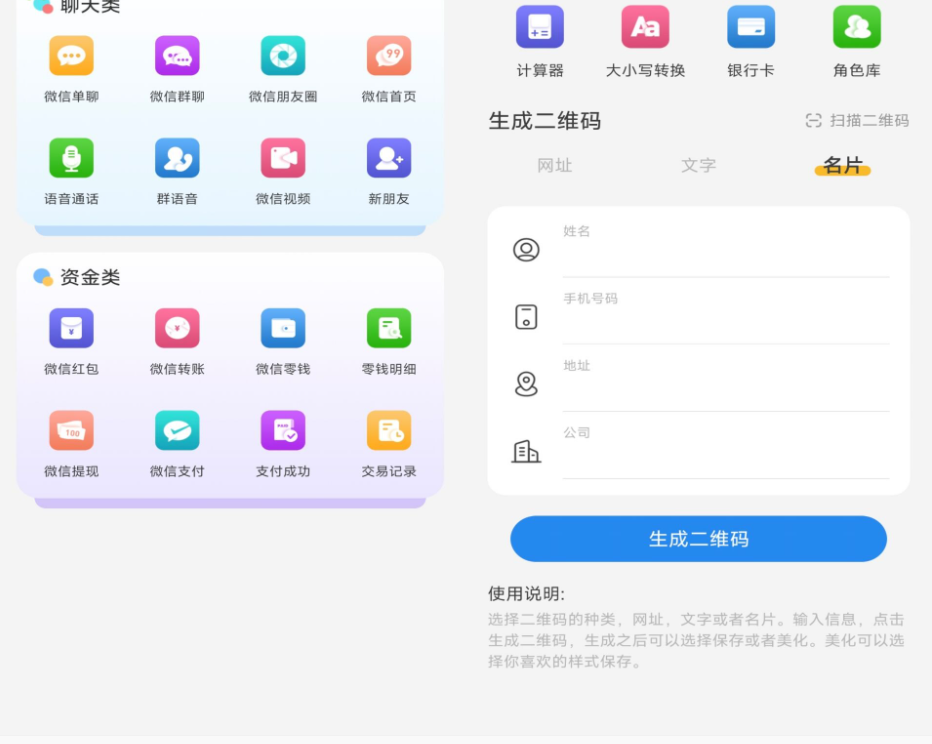Select the 交易记录 icon
Screen dimensions: 932x744
coord(389,430)
